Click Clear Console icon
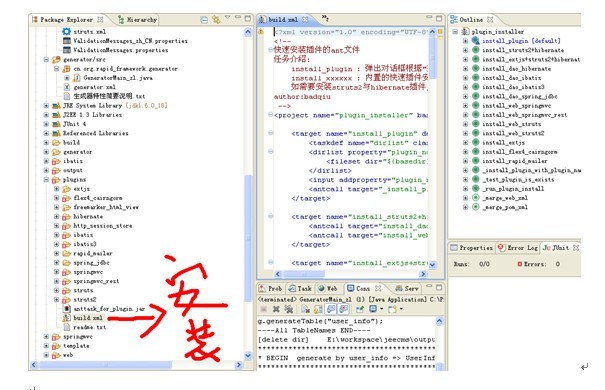The width and height of the screenshot is (605, 390). (x=306, y=309)
